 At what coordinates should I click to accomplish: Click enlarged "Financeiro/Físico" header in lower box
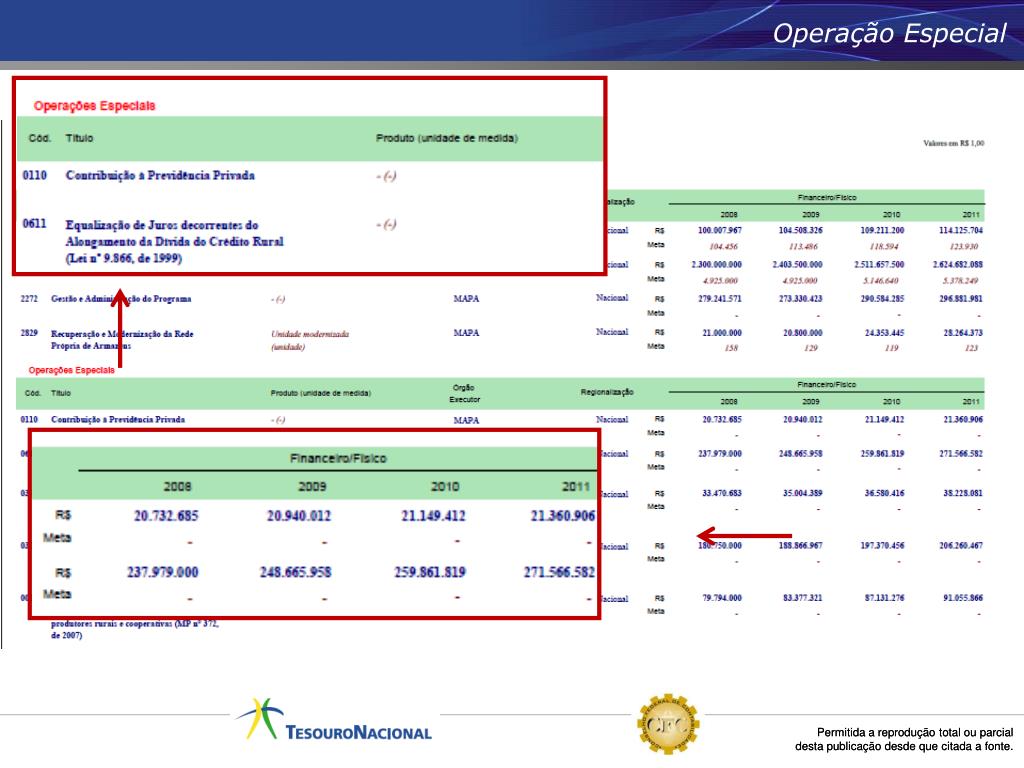coord(338,458)
